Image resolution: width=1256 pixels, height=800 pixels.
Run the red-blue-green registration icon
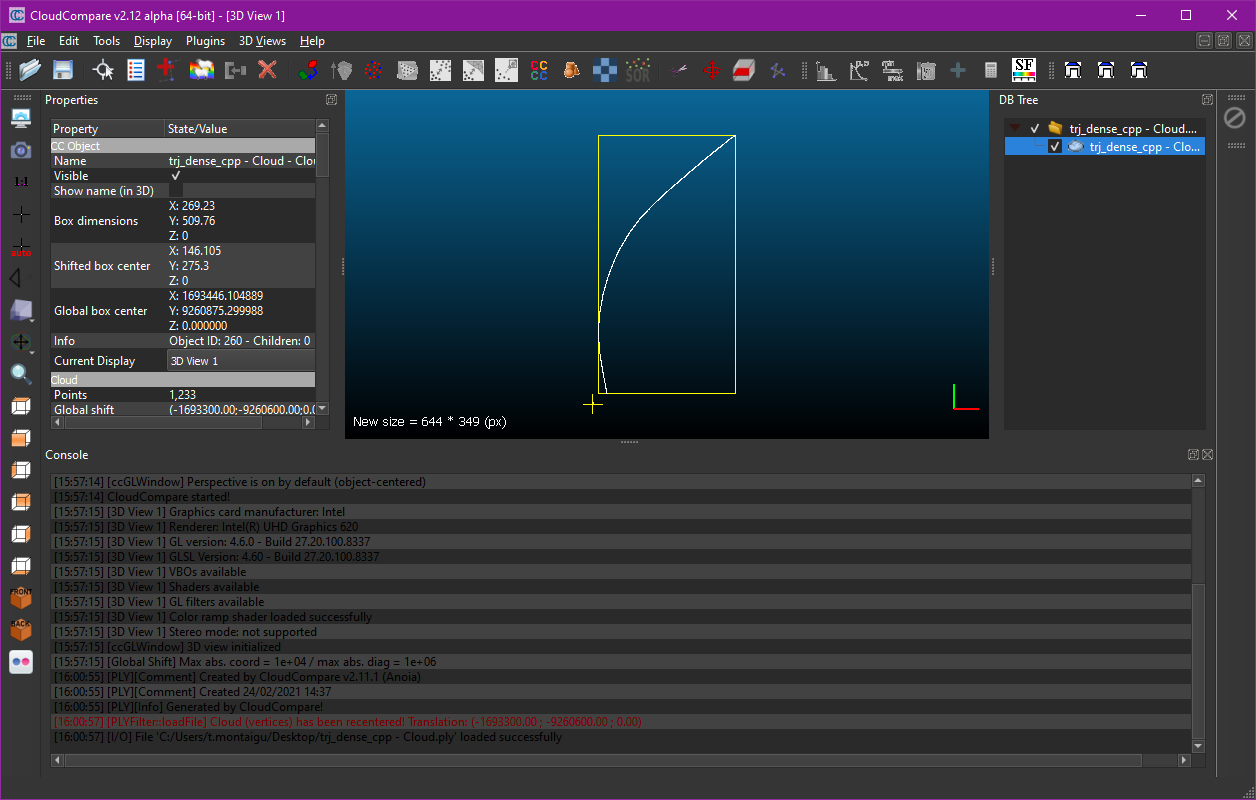310,70
